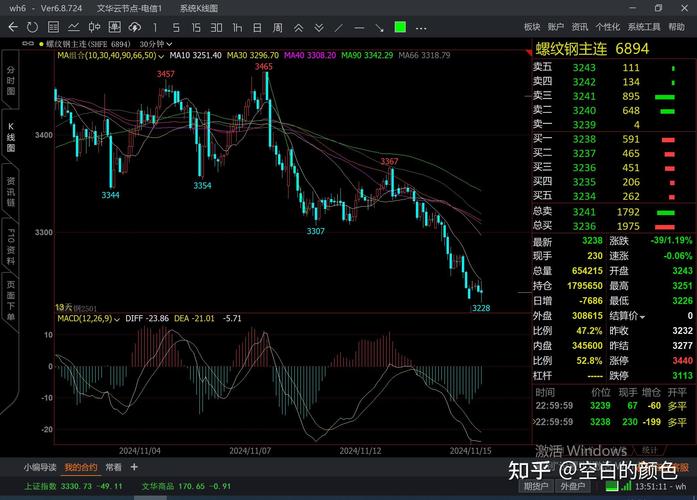
Task: Add a new tab with plus icon
Action: coord(421,27)
